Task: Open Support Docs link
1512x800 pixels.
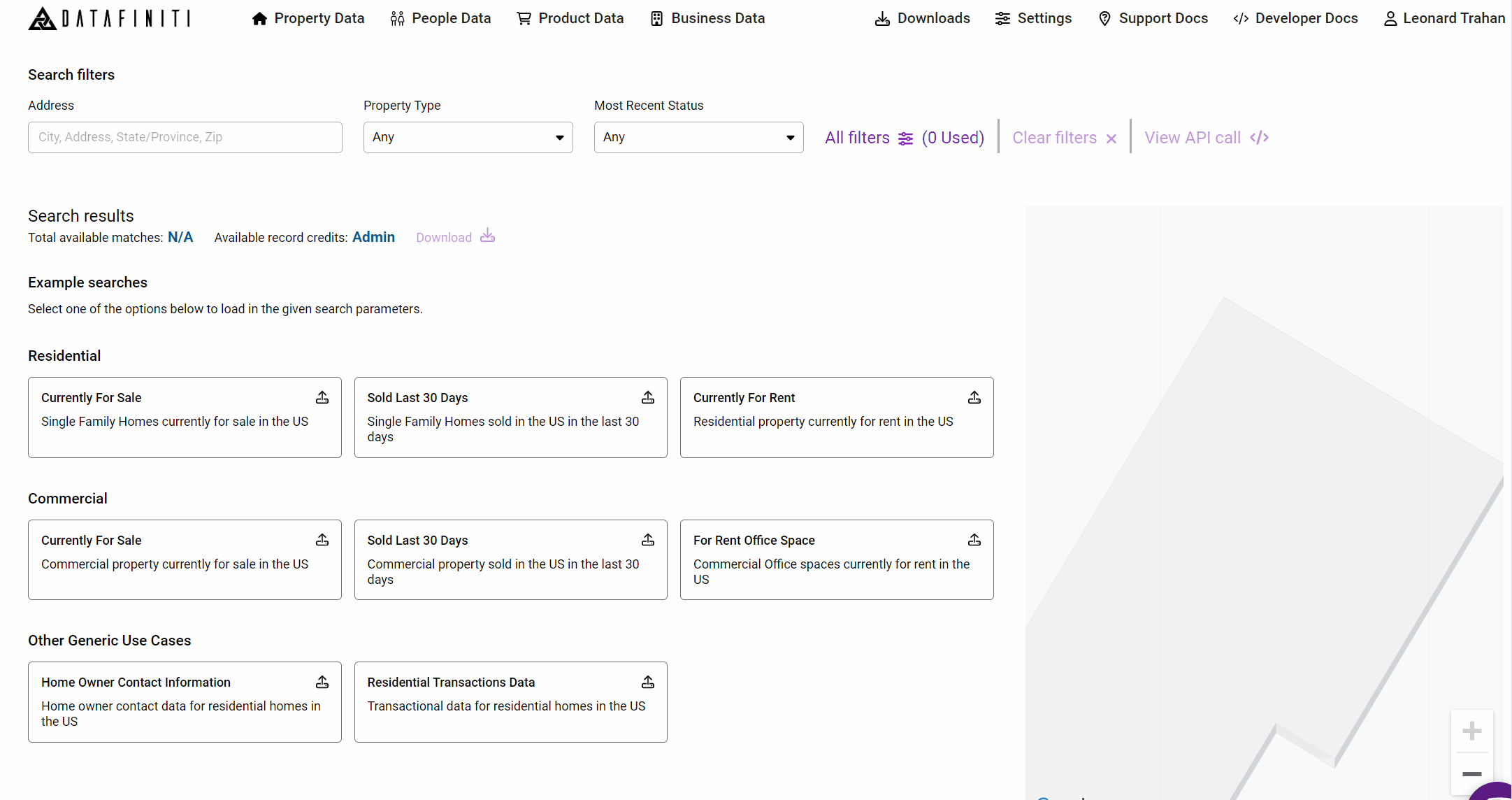Action: point(1153,18)
